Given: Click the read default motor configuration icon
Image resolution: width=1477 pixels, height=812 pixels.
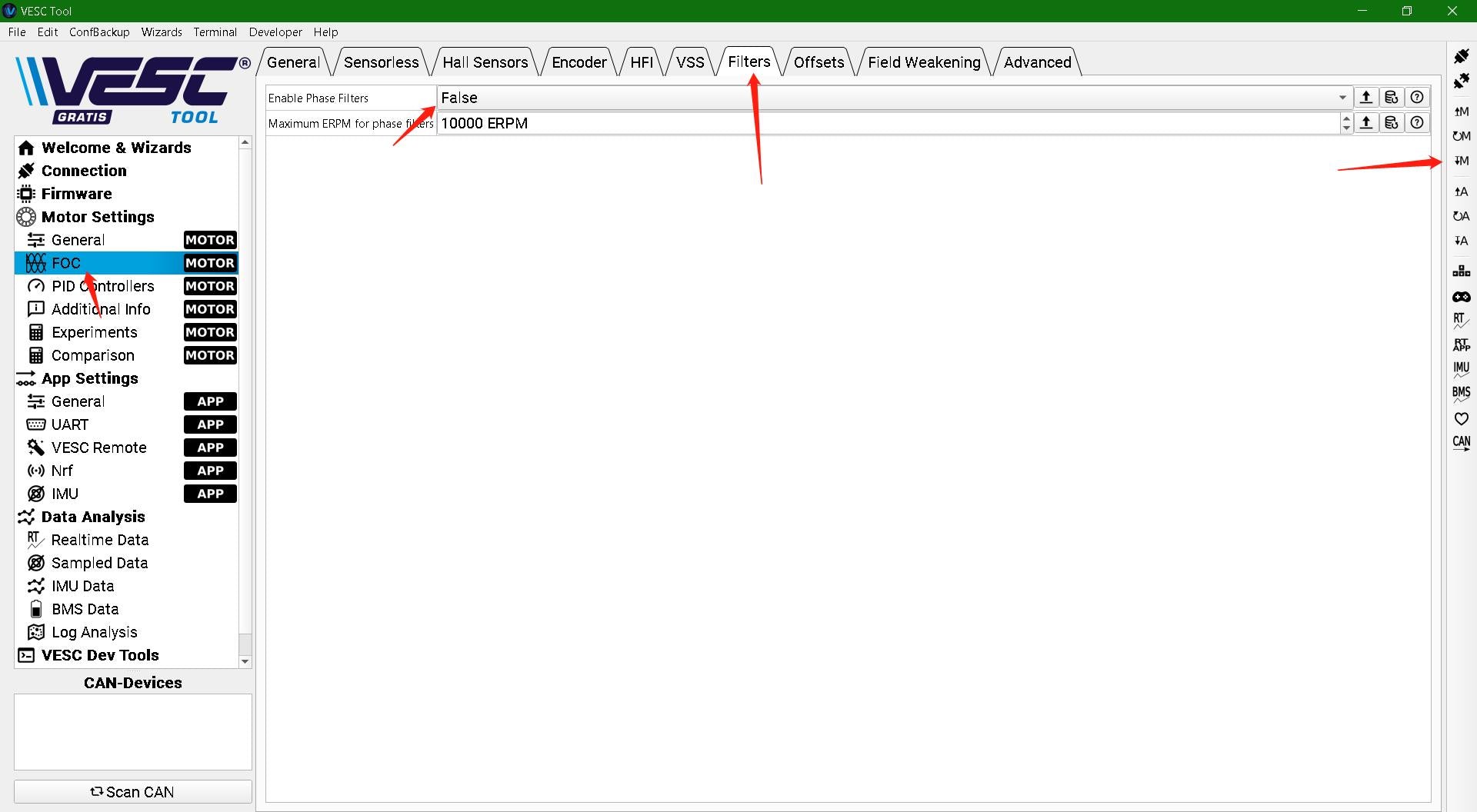Looking at the screenshot, I should (x=1461, y=136).
